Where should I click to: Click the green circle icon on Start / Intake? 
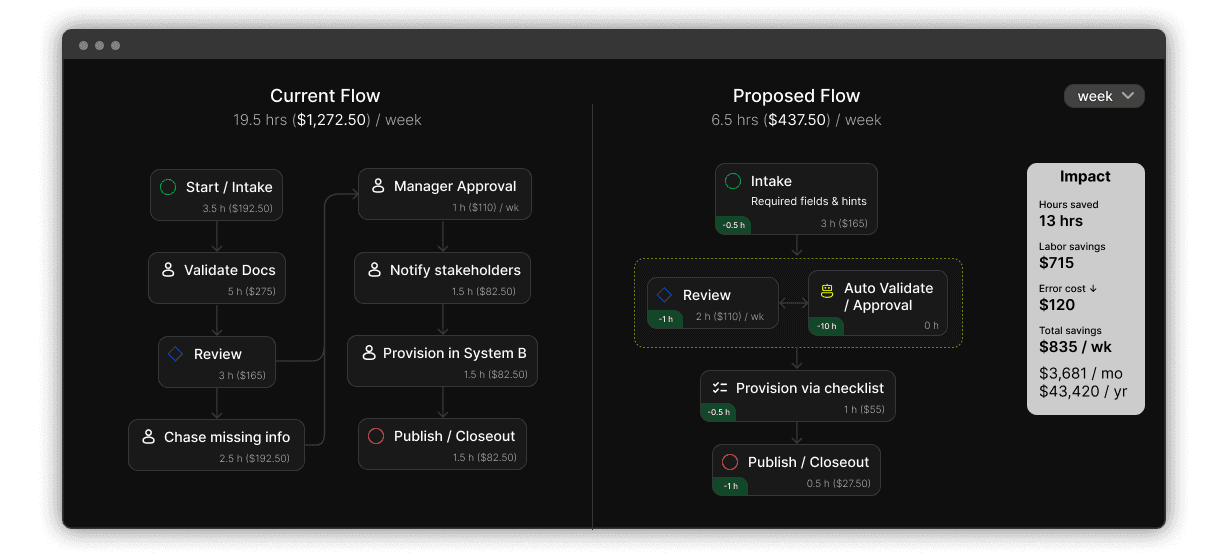click(x=168, y=187)
